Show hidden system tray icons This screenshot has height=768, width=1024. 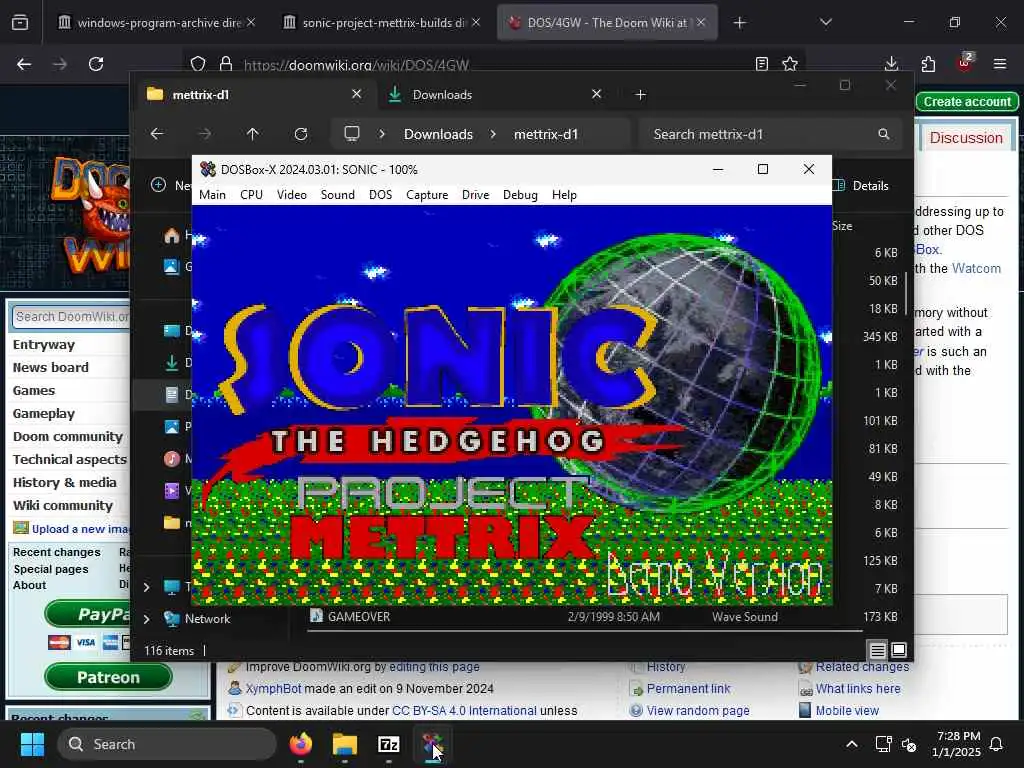pyautogui.click(x=852, y=744)
